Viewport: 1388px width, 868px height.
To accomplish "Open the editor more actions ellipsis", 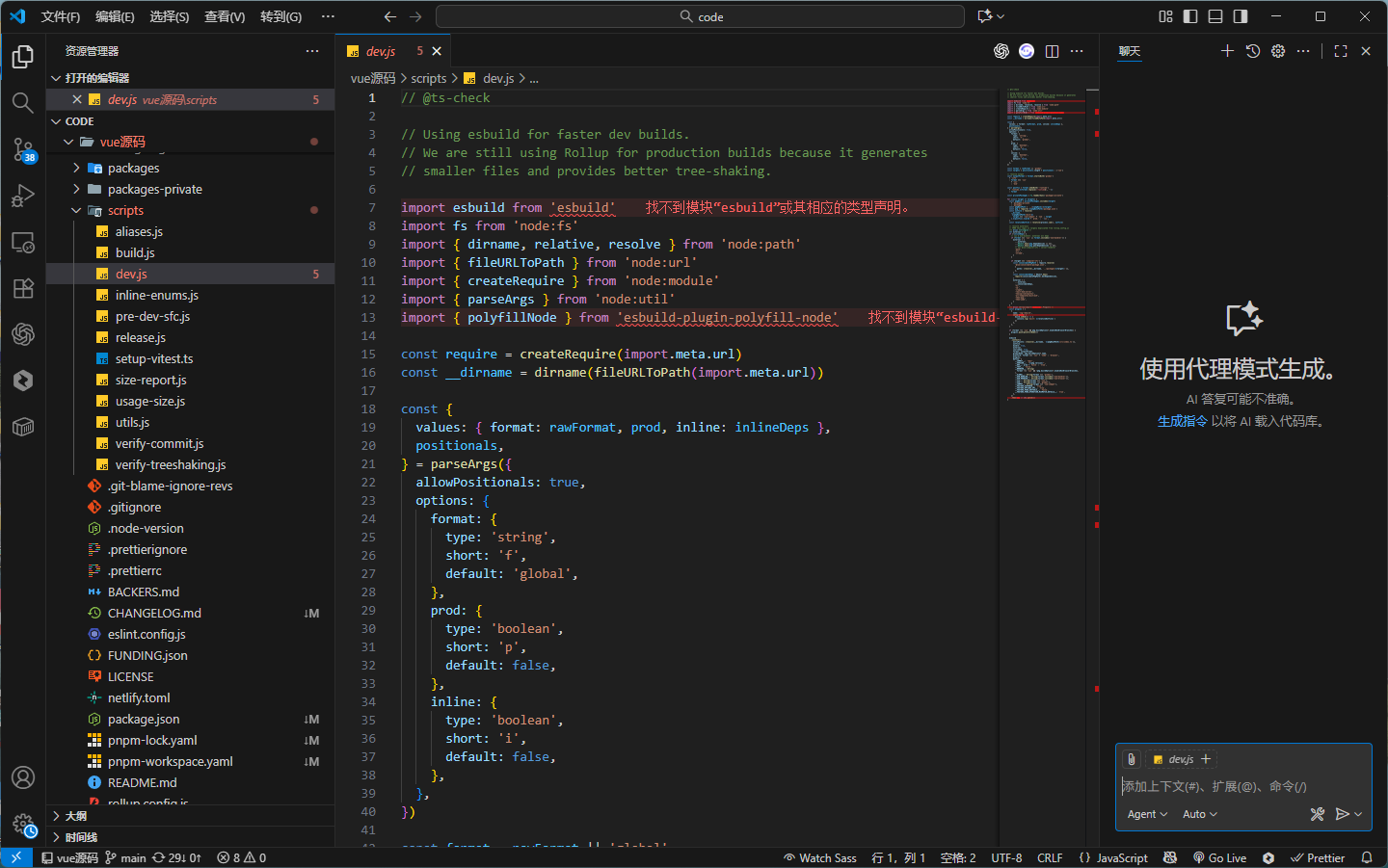I will (1077, 51).
